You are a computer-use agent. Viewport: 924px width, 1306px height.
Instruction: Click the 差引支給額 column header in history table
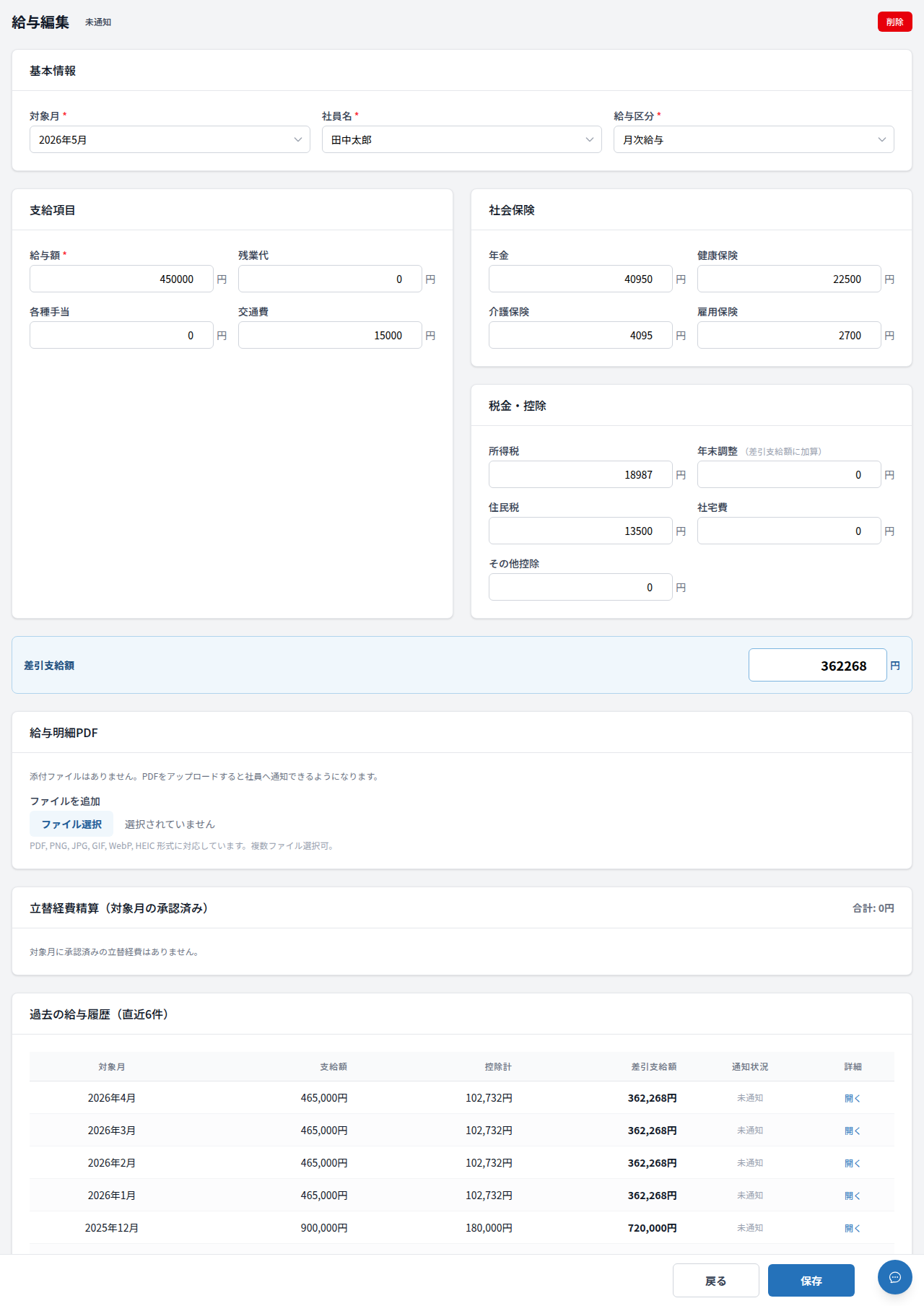pos(654,1066)
